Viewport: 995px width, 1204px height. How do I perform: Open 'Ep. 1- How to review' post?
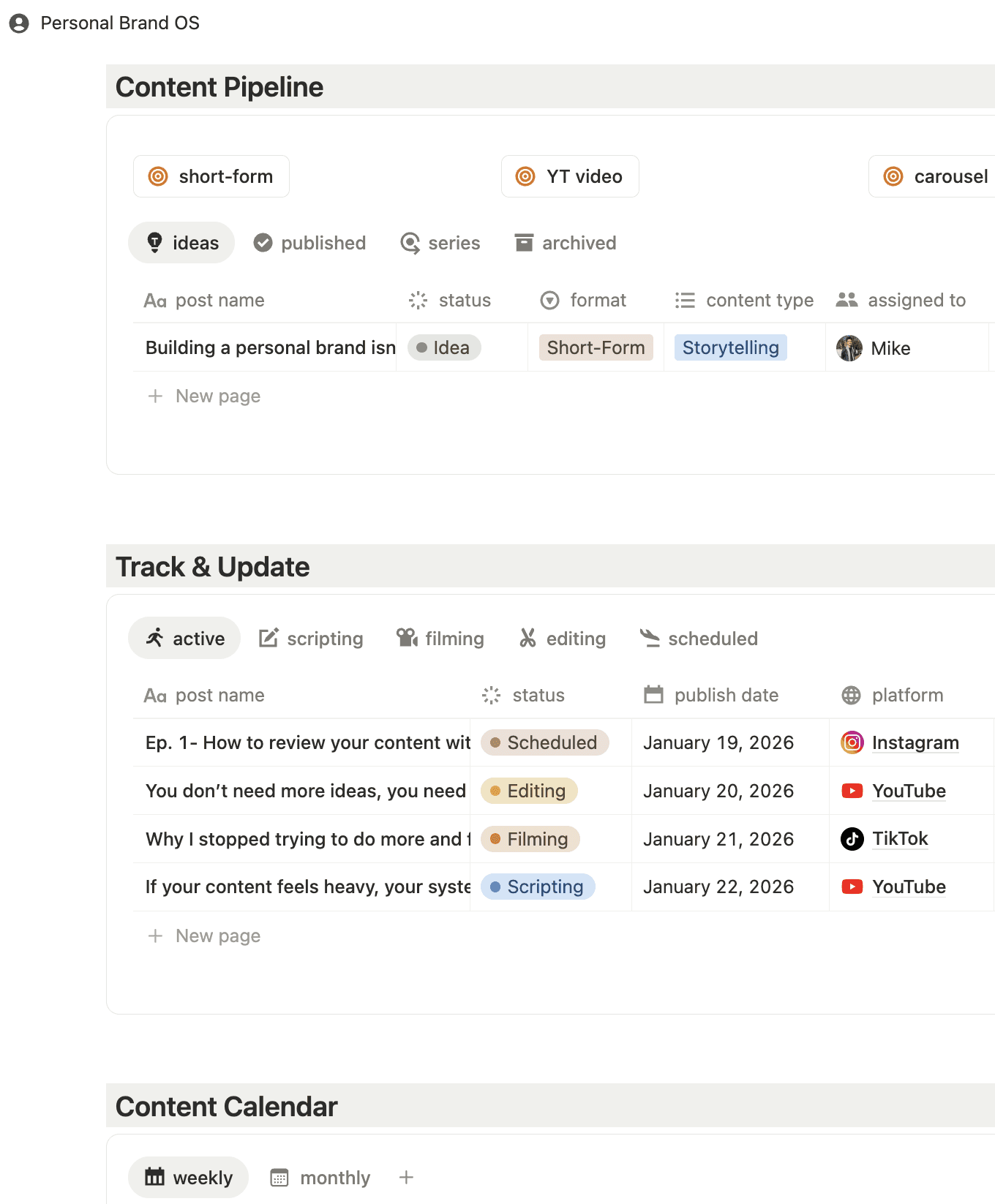pyautogui.click(x=308, y=742)
